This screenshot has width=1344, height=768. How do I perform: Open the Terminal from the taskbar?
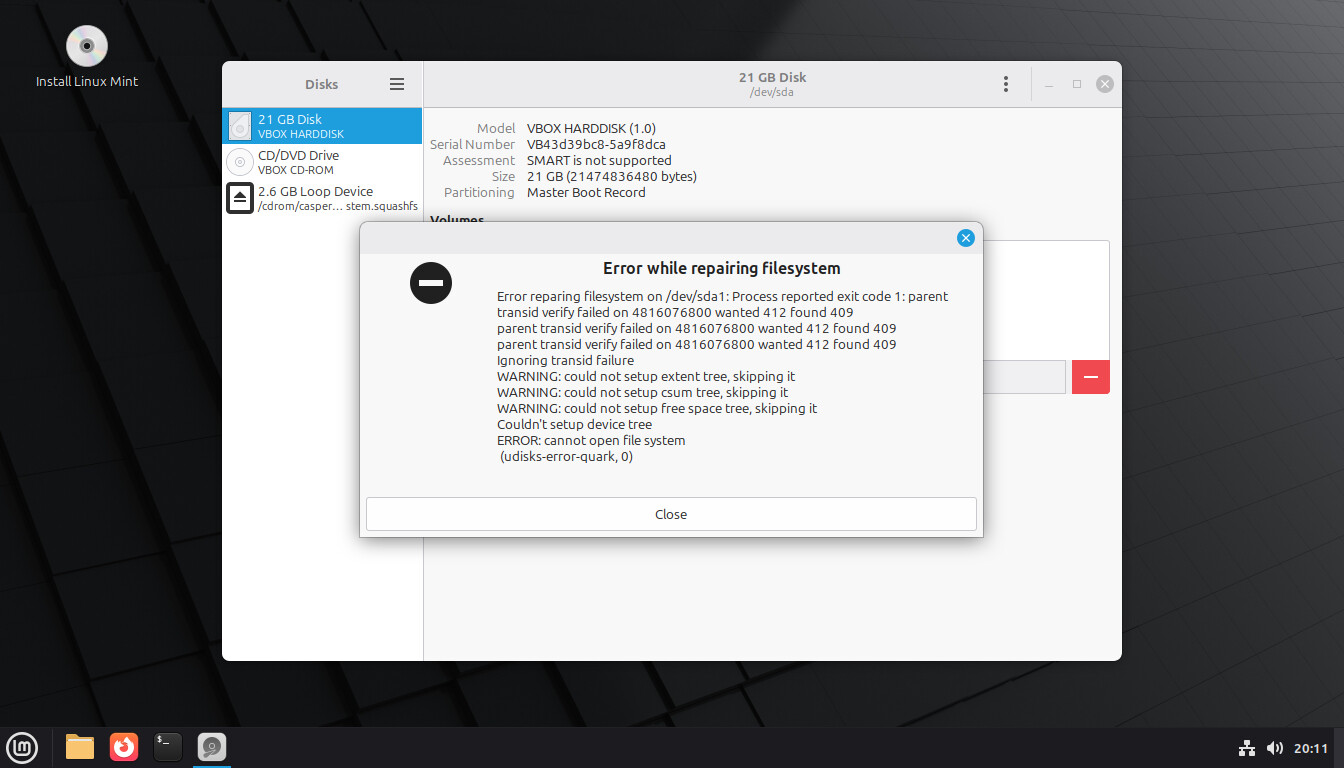point(168,747)
